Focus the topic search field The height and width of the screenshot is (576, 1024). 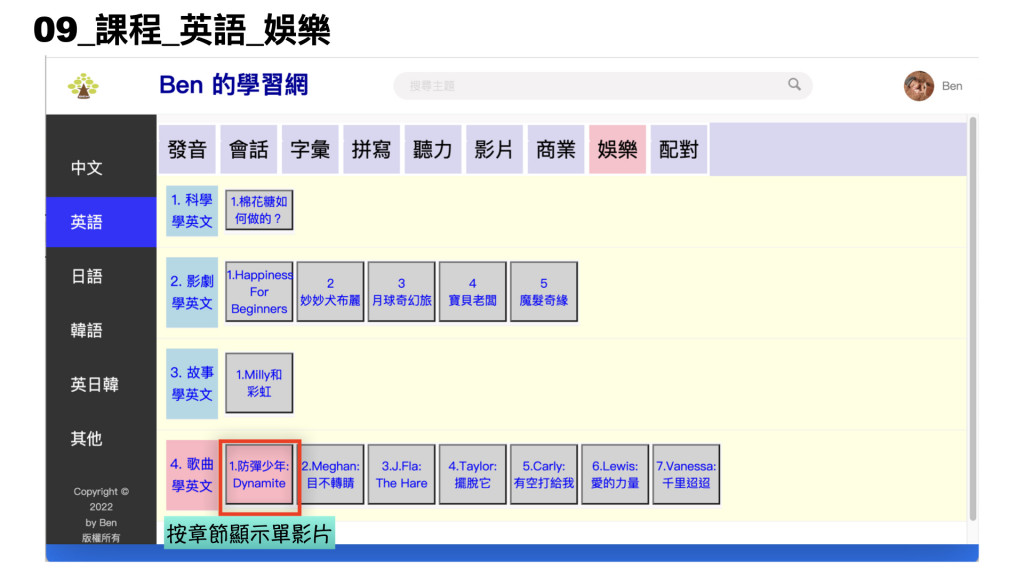602,86
